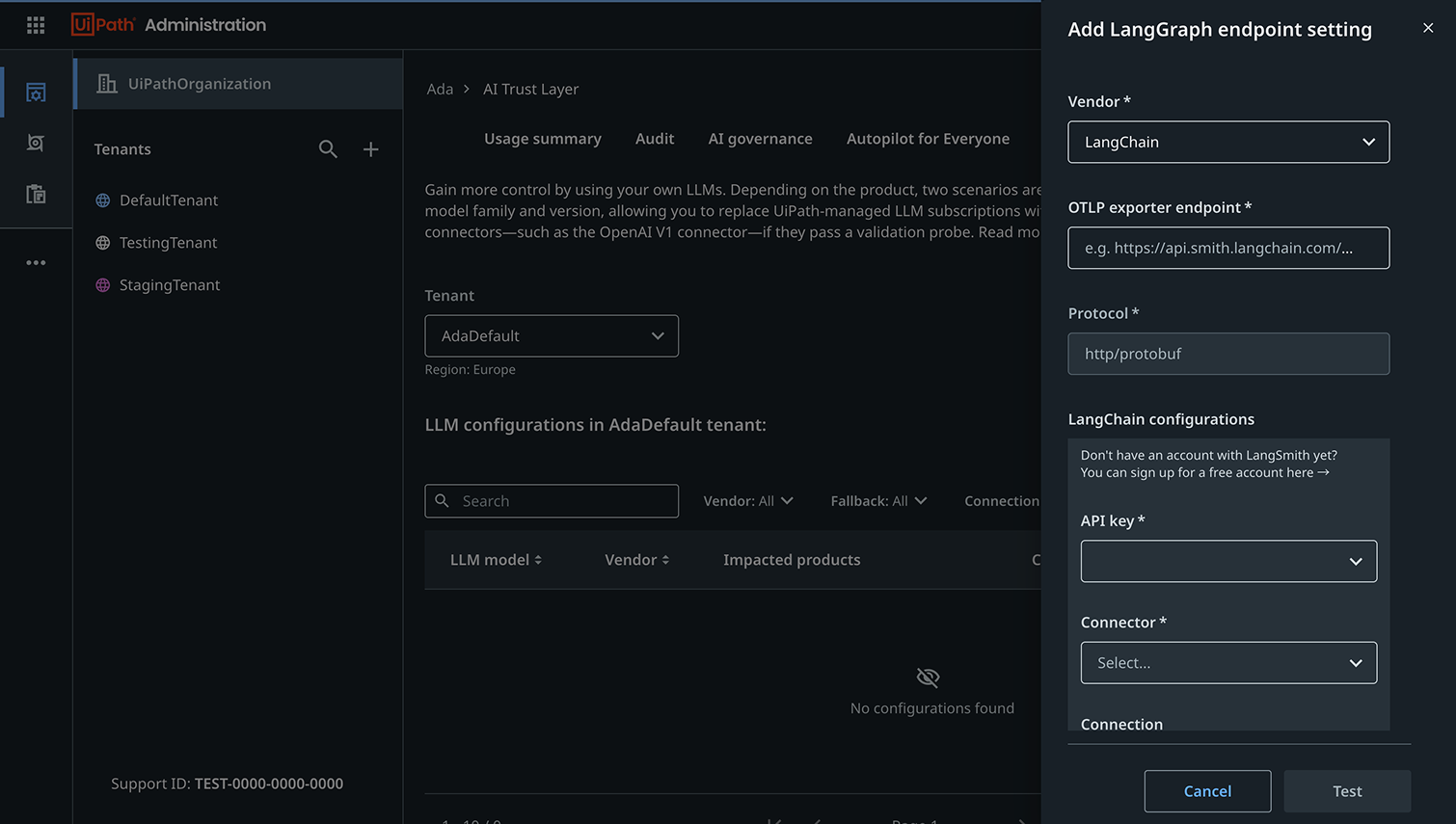Image resolution: width=1456 pixels, height=824 pixels.
Task: Click the globe icon next to DefaultTenant
Action: 103,200
